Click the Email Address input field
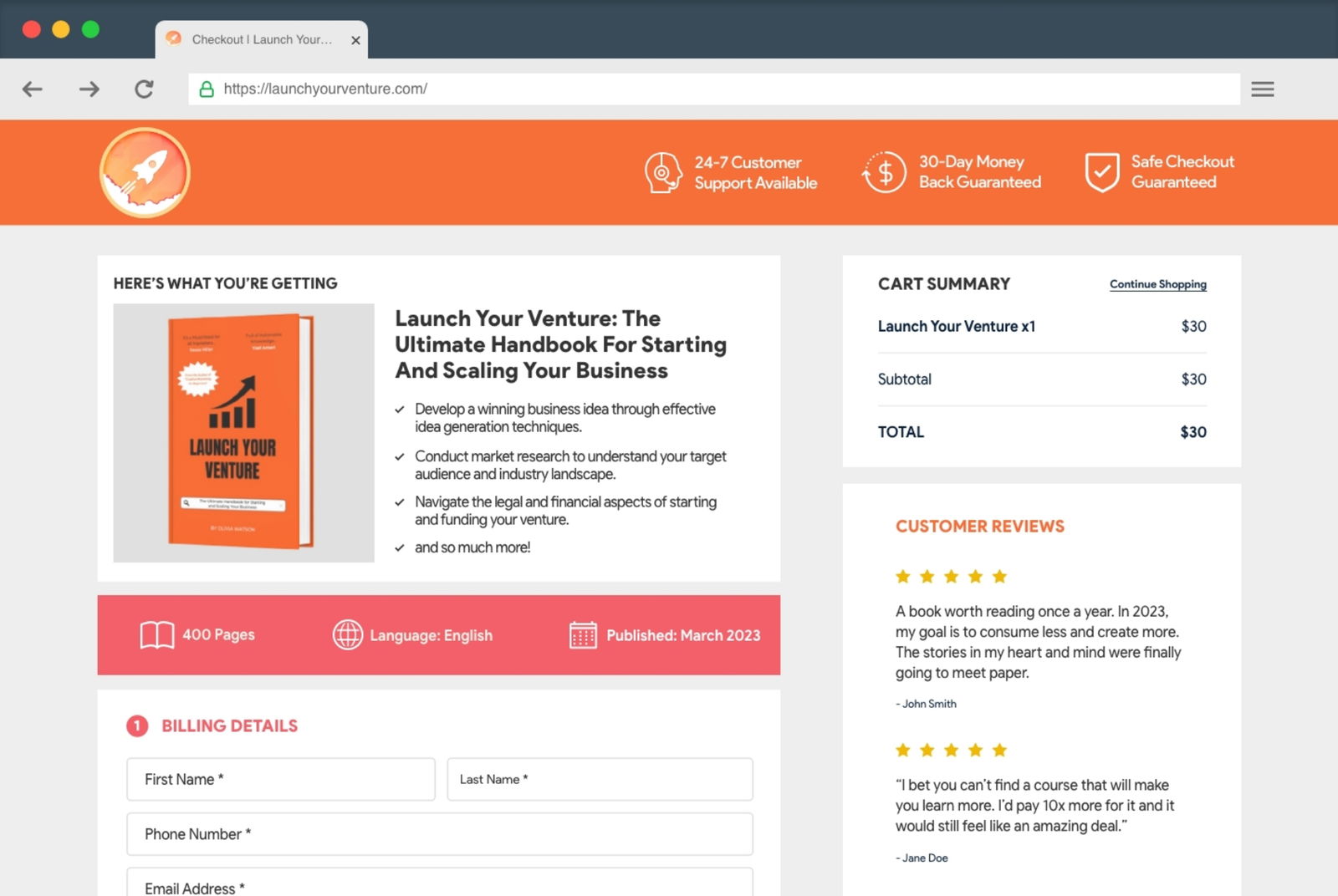The height and width of the screenshot is (896, 1338). 439,886
